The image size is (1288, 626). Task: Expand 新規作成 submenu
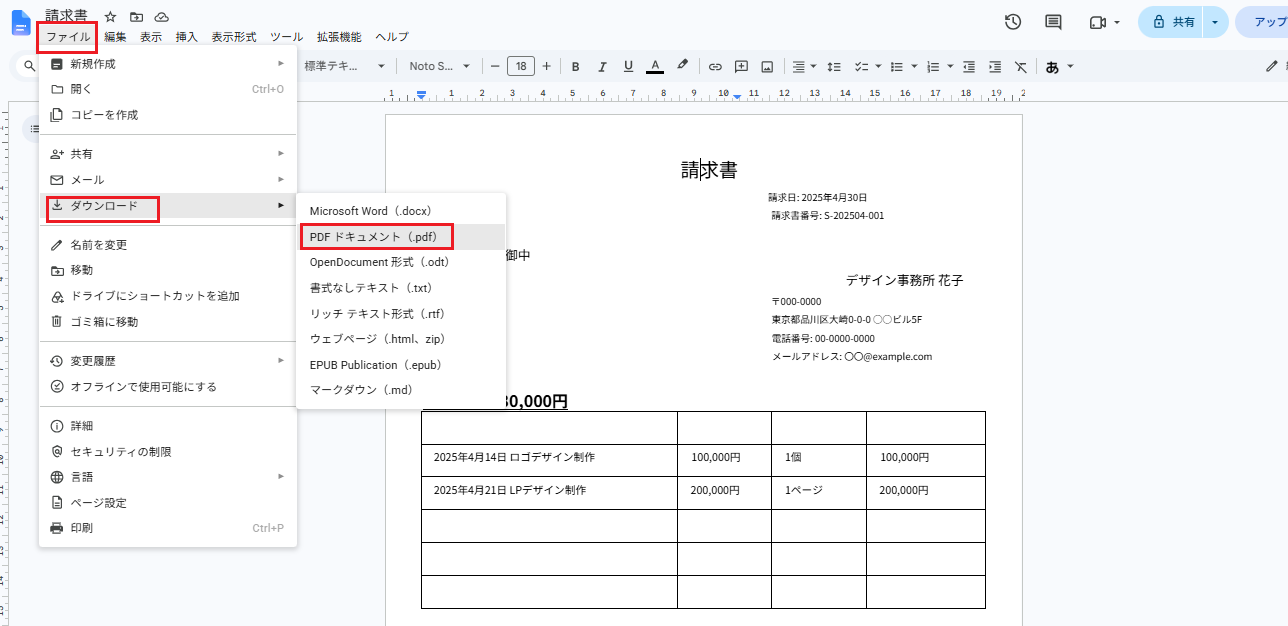point(168,64)
